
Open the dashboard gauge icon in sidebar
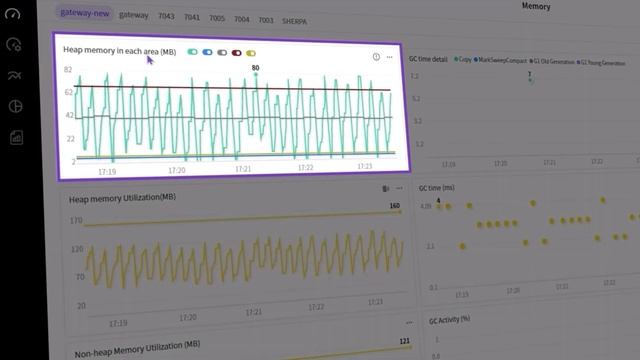(12, 14)
